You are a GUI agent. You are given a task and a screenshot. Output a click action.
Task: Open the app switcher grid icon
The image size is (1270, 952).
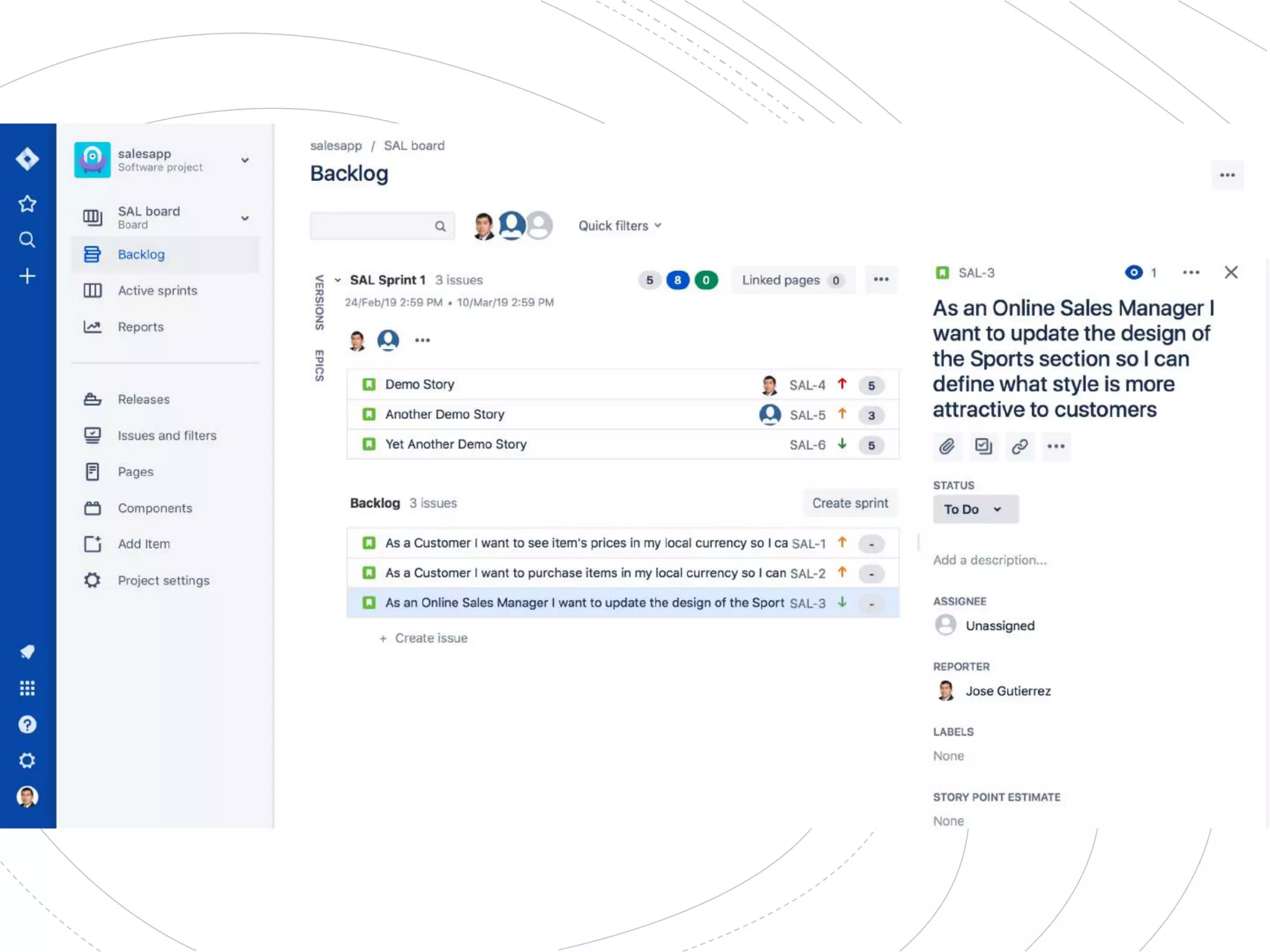click(27, 688)
